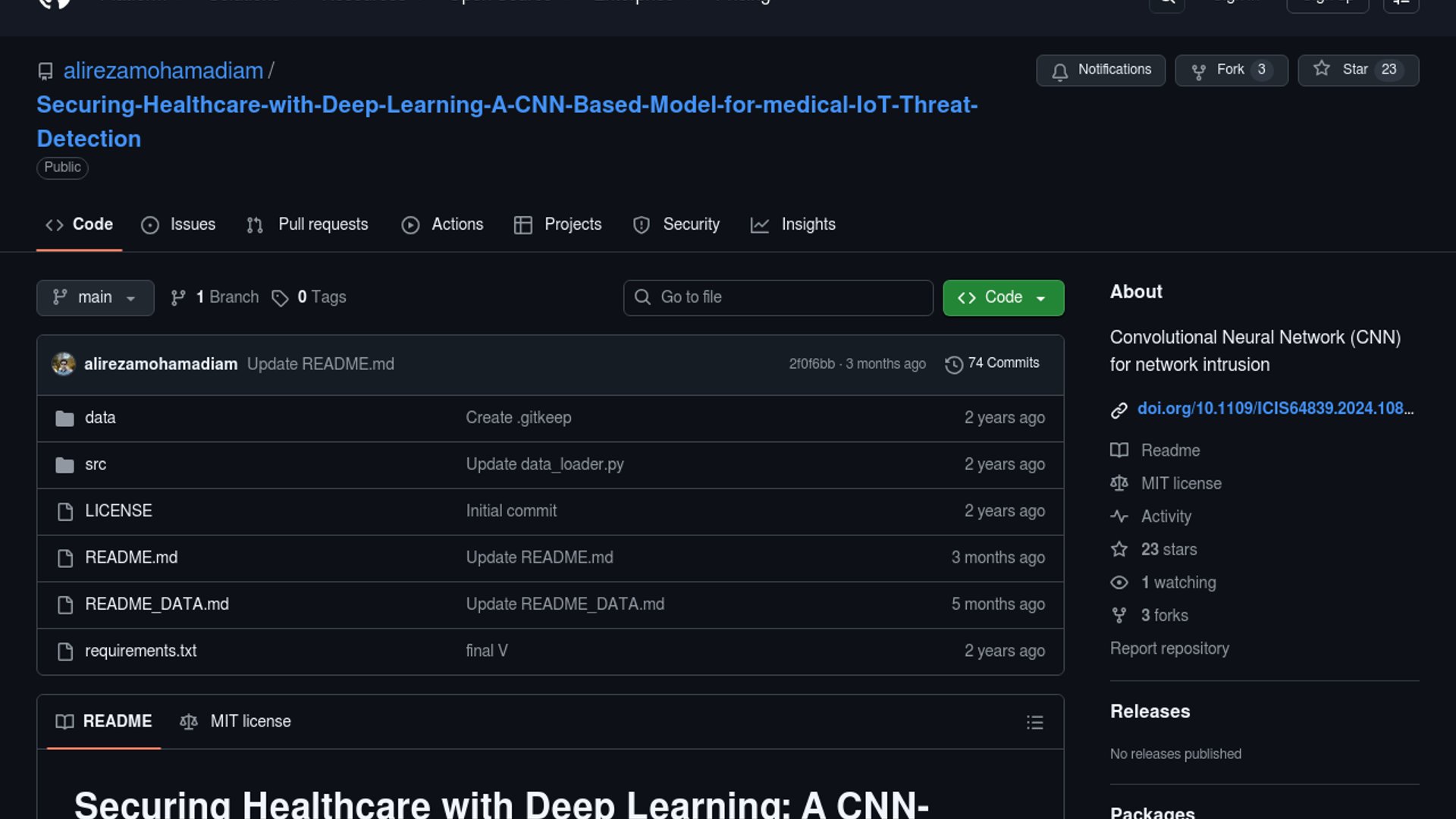Click the Report repository link

click(x=1169, y=648)
